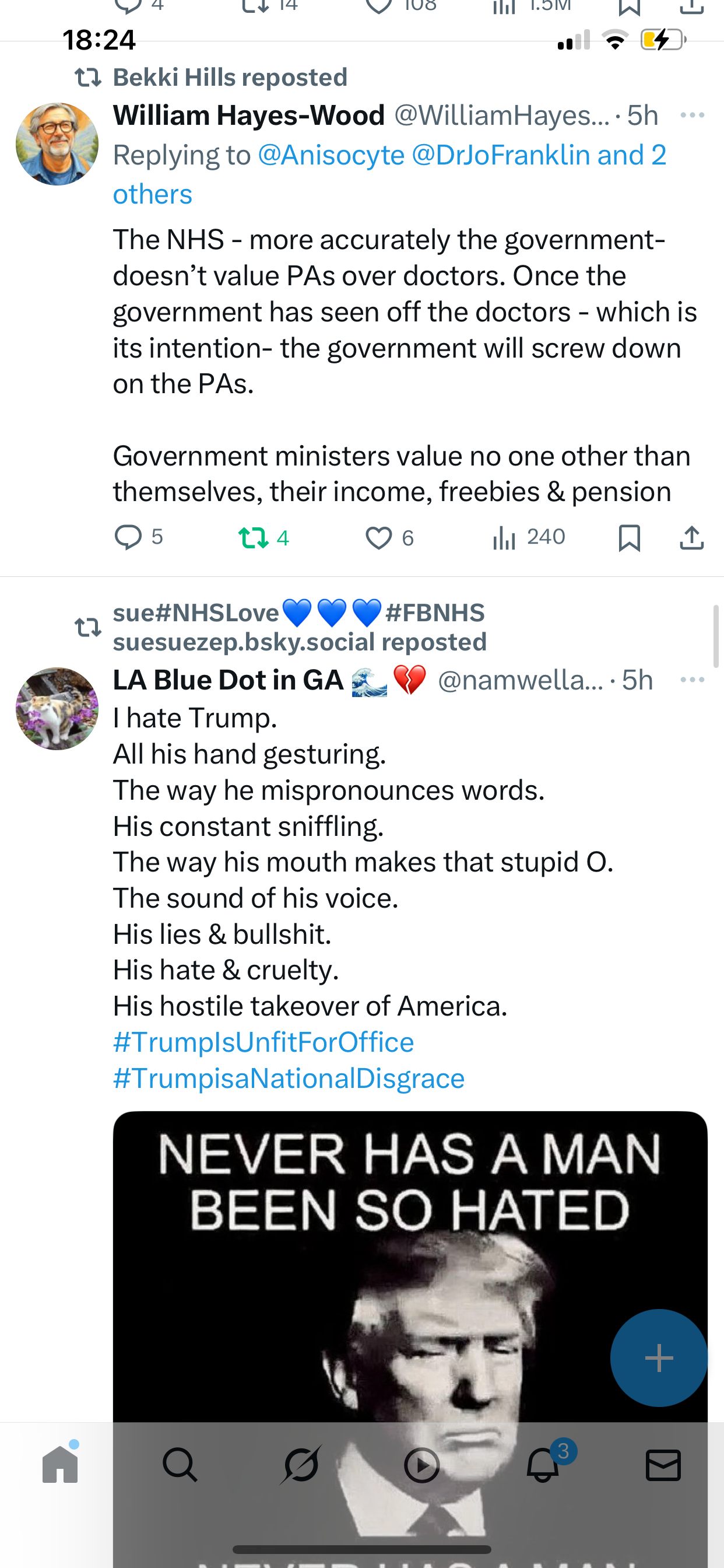Open video tab in bottom bar
Screen dimensions: 724x1568
tap(421, 1465)
